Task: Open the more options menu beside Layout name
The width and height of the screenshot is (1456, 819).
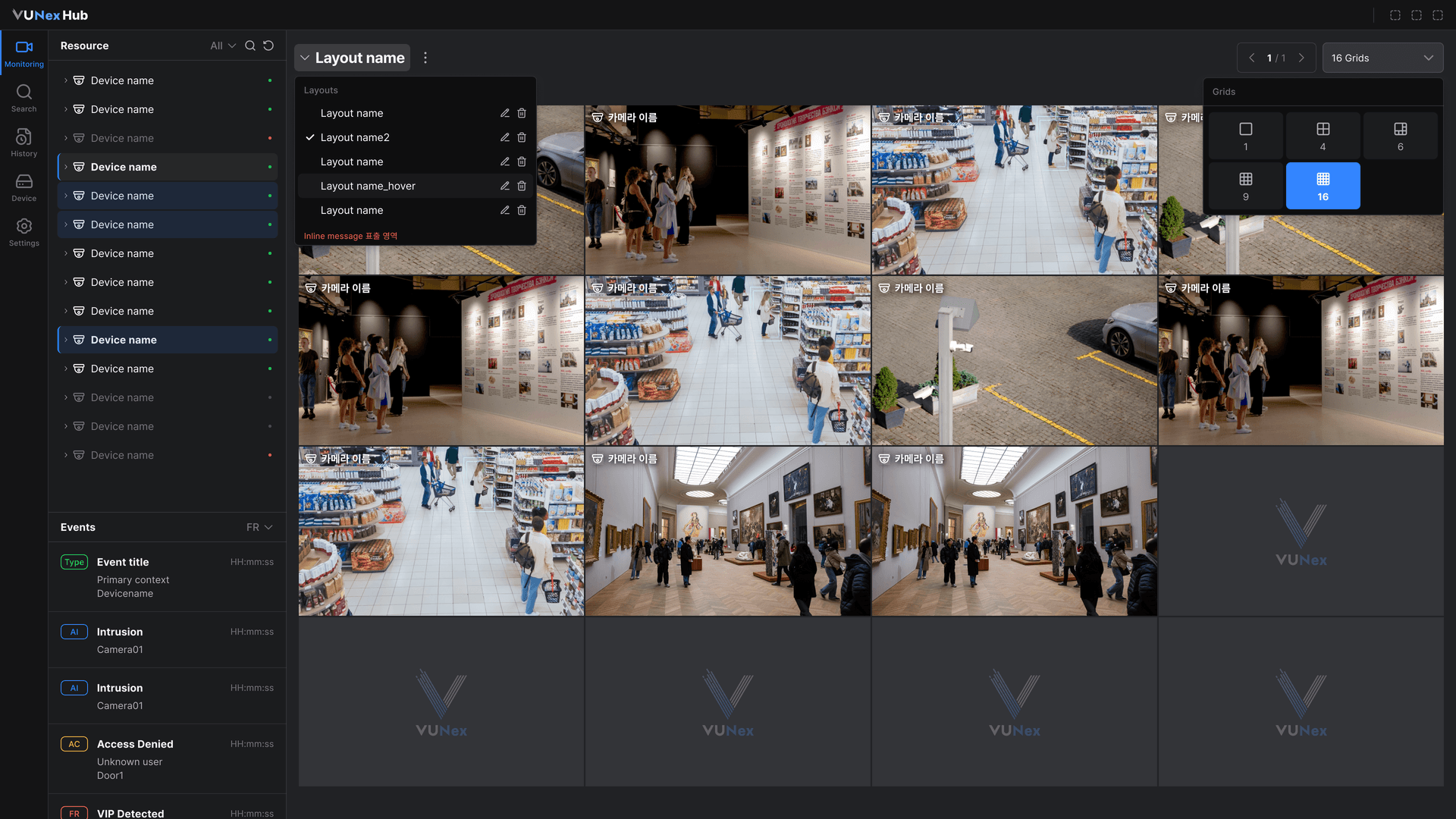Action: coord(425,58)
